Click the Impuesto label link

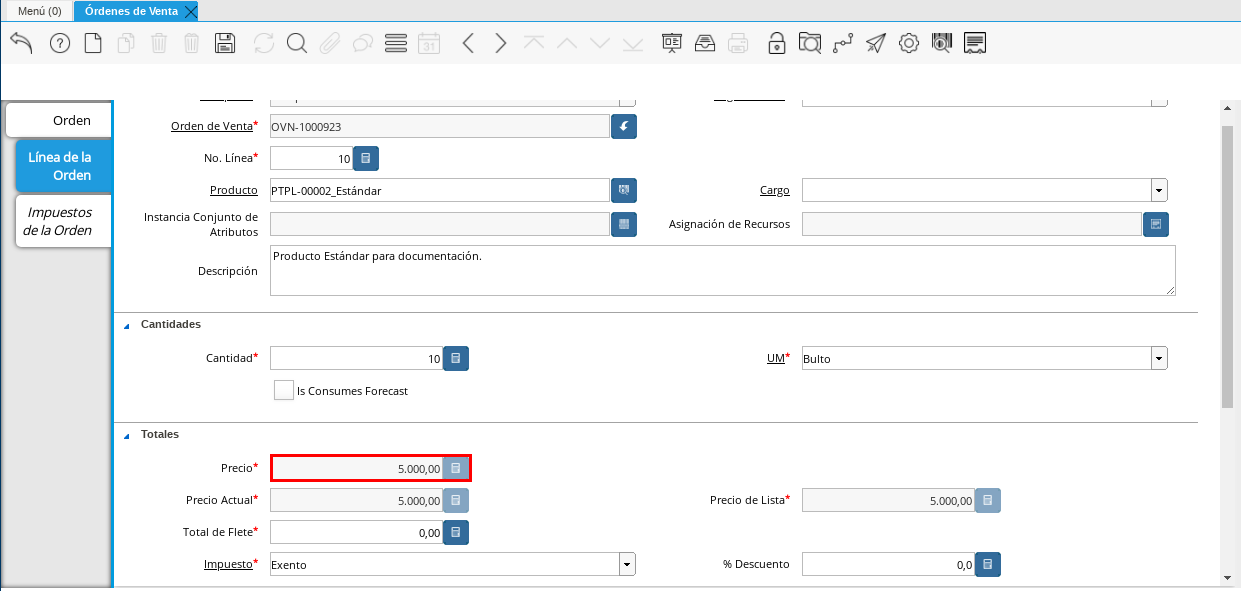click(x=228, y=564)
